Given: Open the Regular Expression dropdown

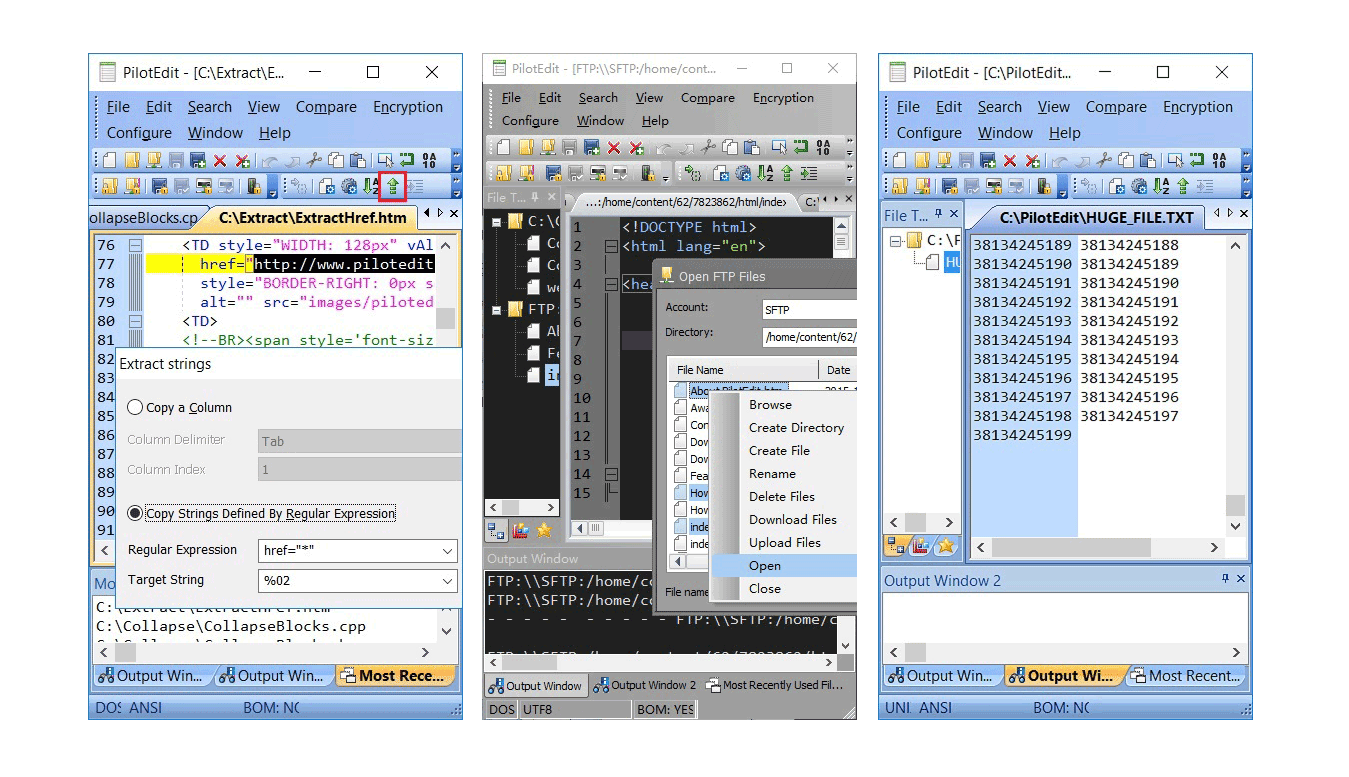Looking at the screenshot, I should click(447, 550).
